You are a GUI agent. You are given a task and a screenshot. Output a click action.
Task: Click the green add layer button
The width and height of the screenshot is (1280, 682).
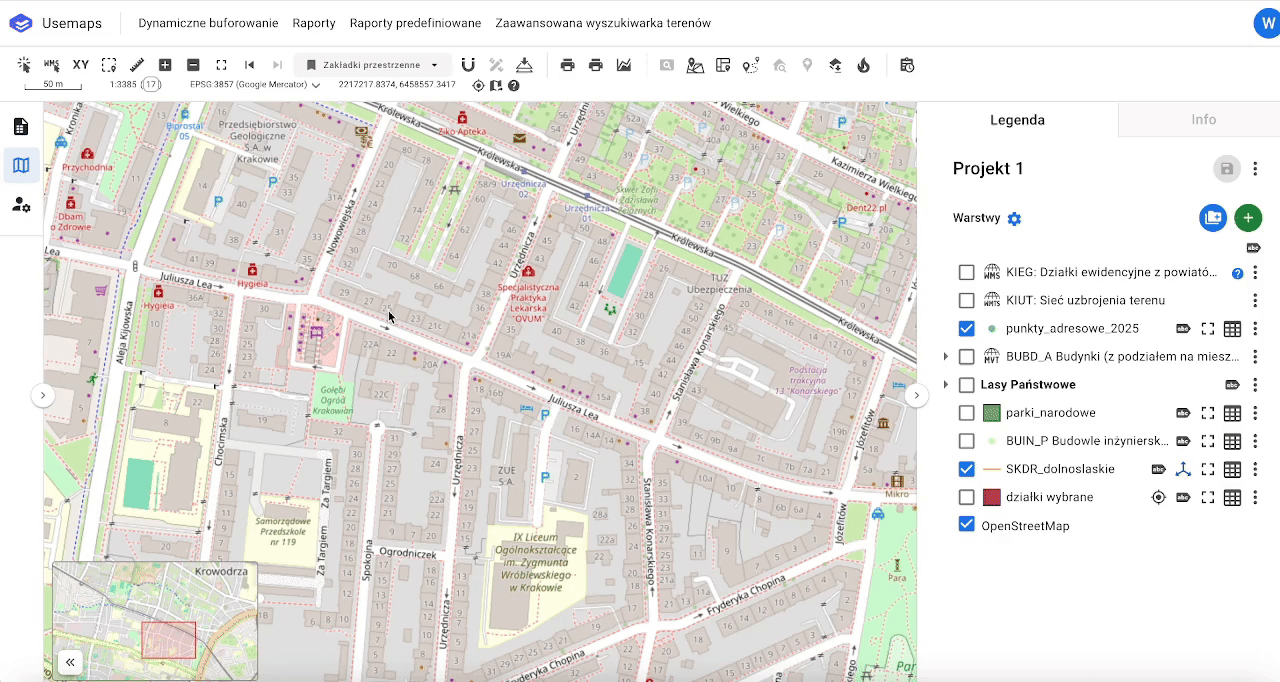pos(1247,218)
